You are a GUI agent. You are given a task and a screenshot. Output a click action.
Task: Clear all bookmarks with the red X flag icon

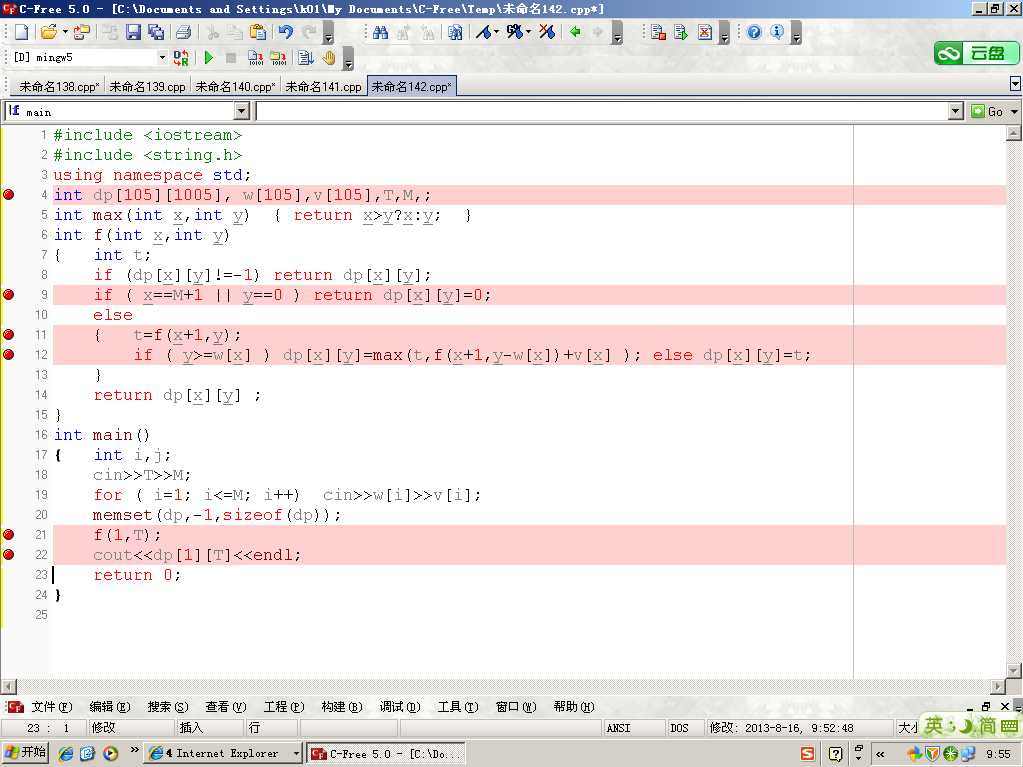547,32
